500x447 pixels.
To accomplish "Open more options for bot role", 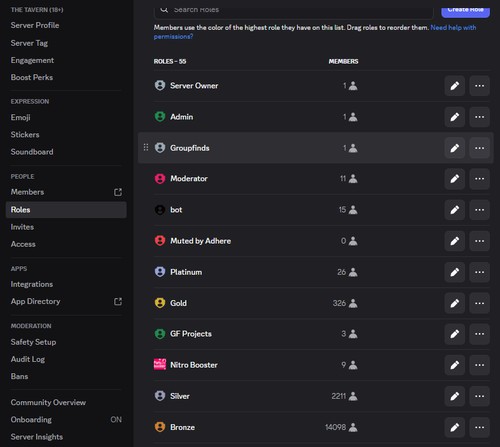I will pyautogui.click(x=480, y=210).
